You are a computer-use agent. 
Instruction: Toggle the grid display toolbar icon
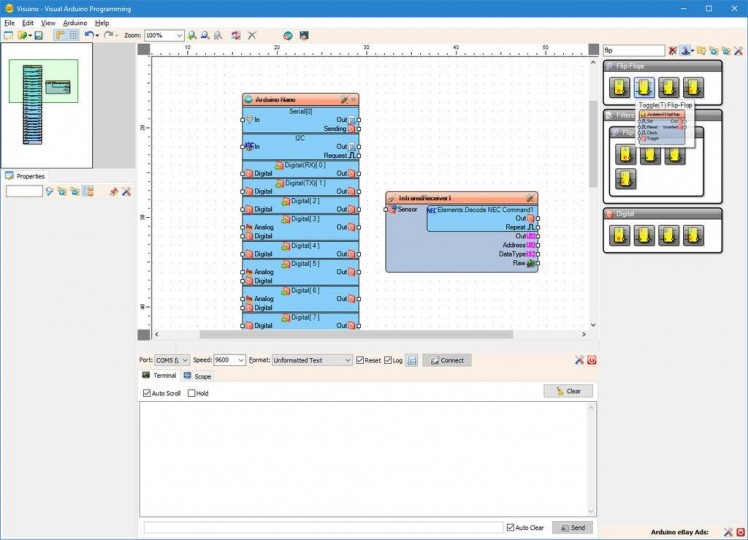click(x=73, y=35)
